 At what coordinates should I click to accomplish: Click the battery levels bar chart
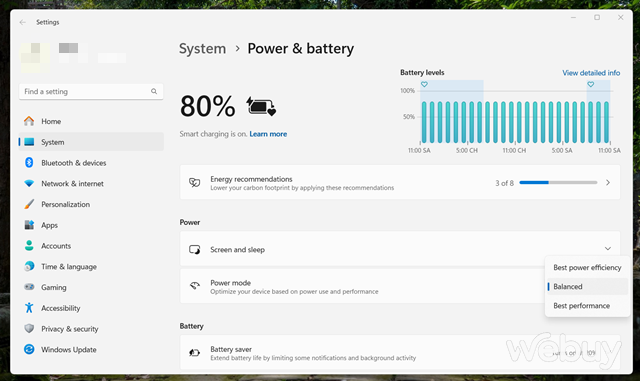[515, 122]
